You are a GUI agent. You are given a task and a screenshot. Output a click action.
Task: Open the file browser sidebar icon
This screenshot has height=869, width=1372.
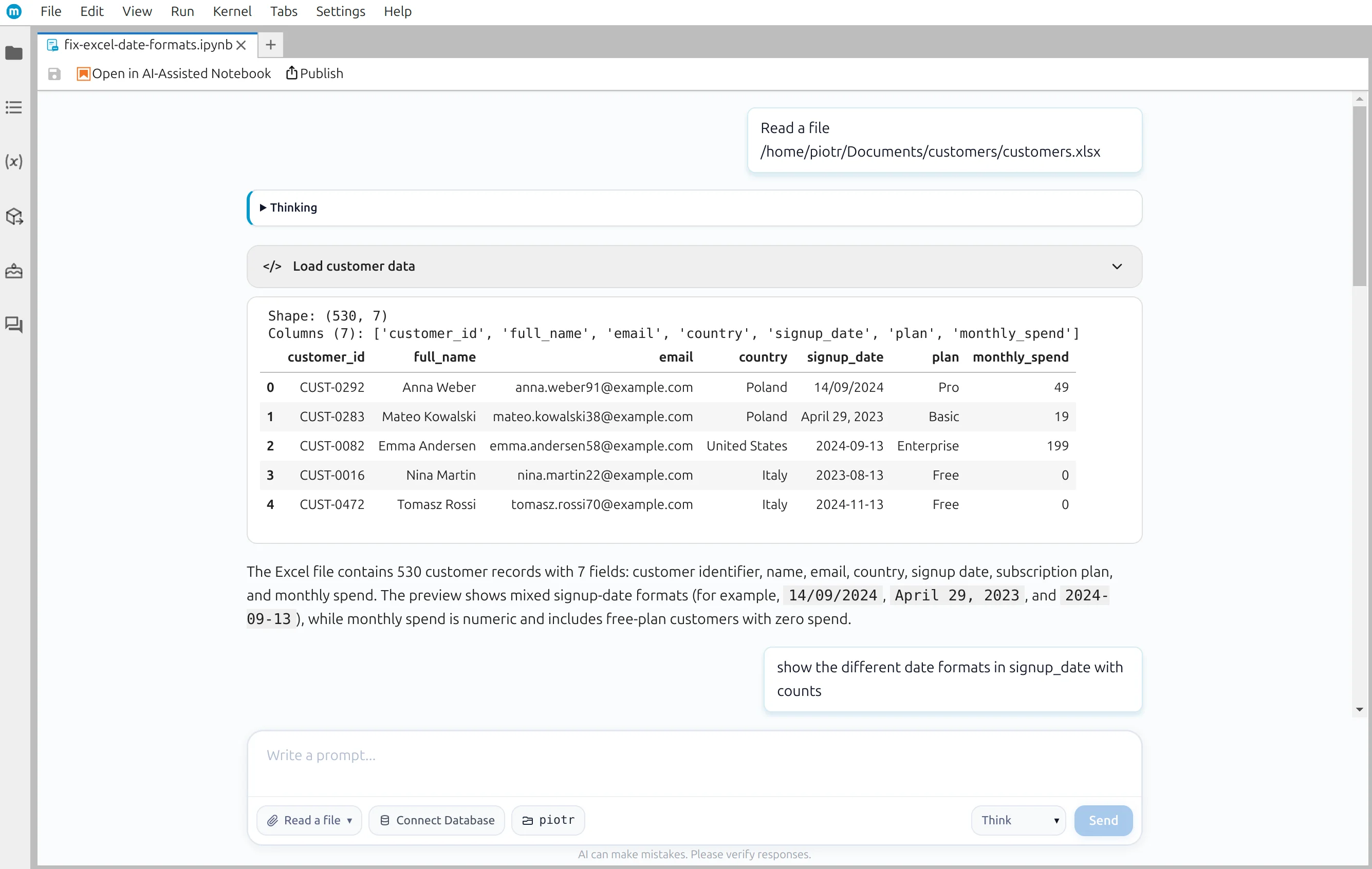tap(14, 53)
